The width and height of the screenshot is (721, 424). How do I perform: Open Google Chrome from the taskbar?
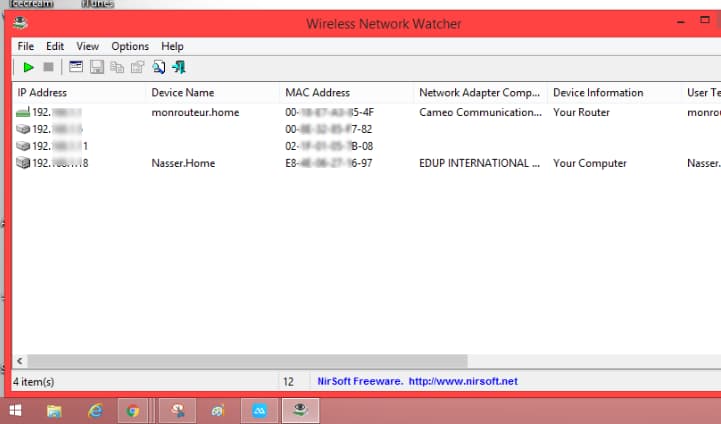(133, 411)
